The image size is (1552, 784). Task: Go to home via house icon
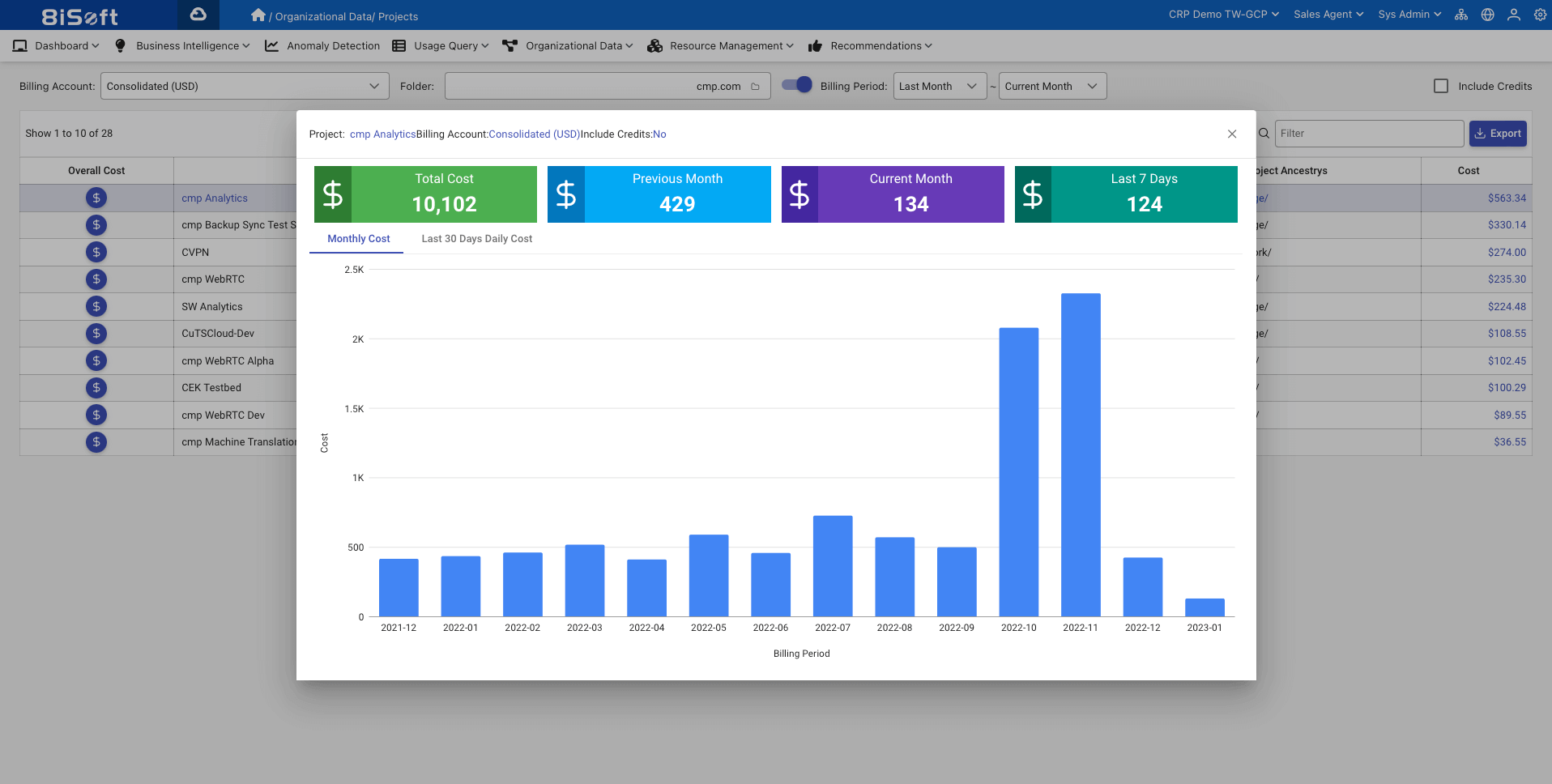coord(258,15)
